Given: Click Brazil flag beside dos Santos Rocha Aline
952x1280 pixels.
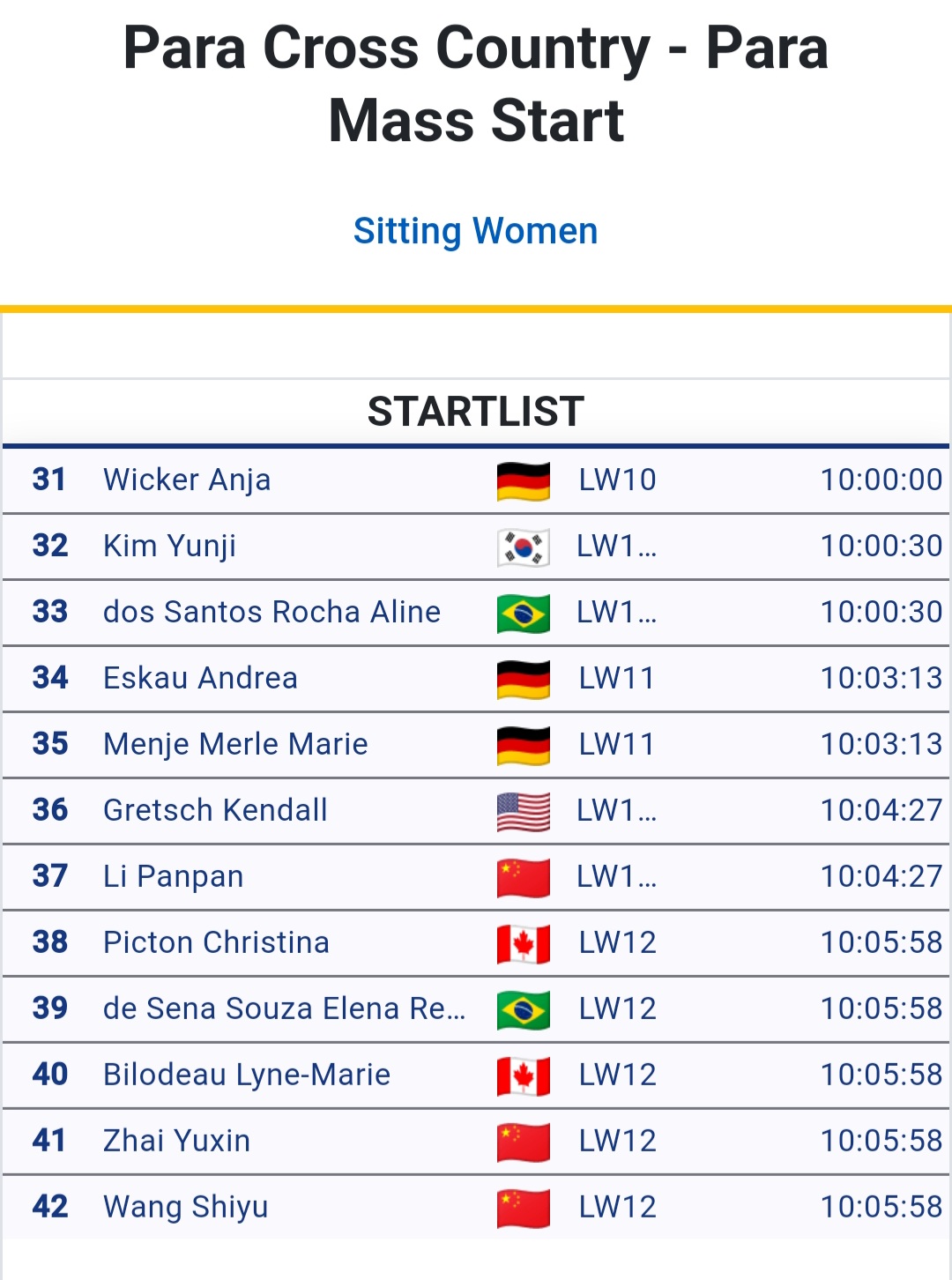Looking at the screenshot, I should point(524,614).
